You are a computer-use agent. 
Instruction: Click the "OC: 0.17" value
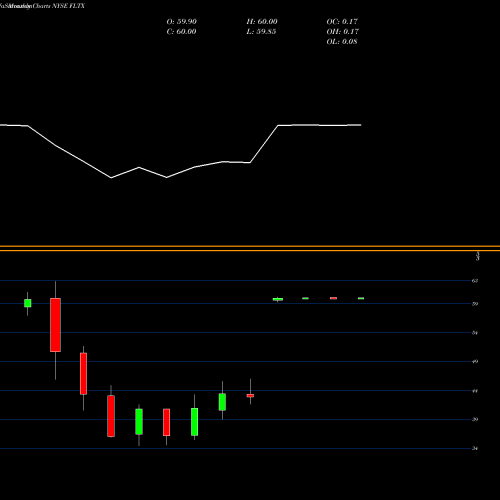pyautogui.click(x=342, y=21)
